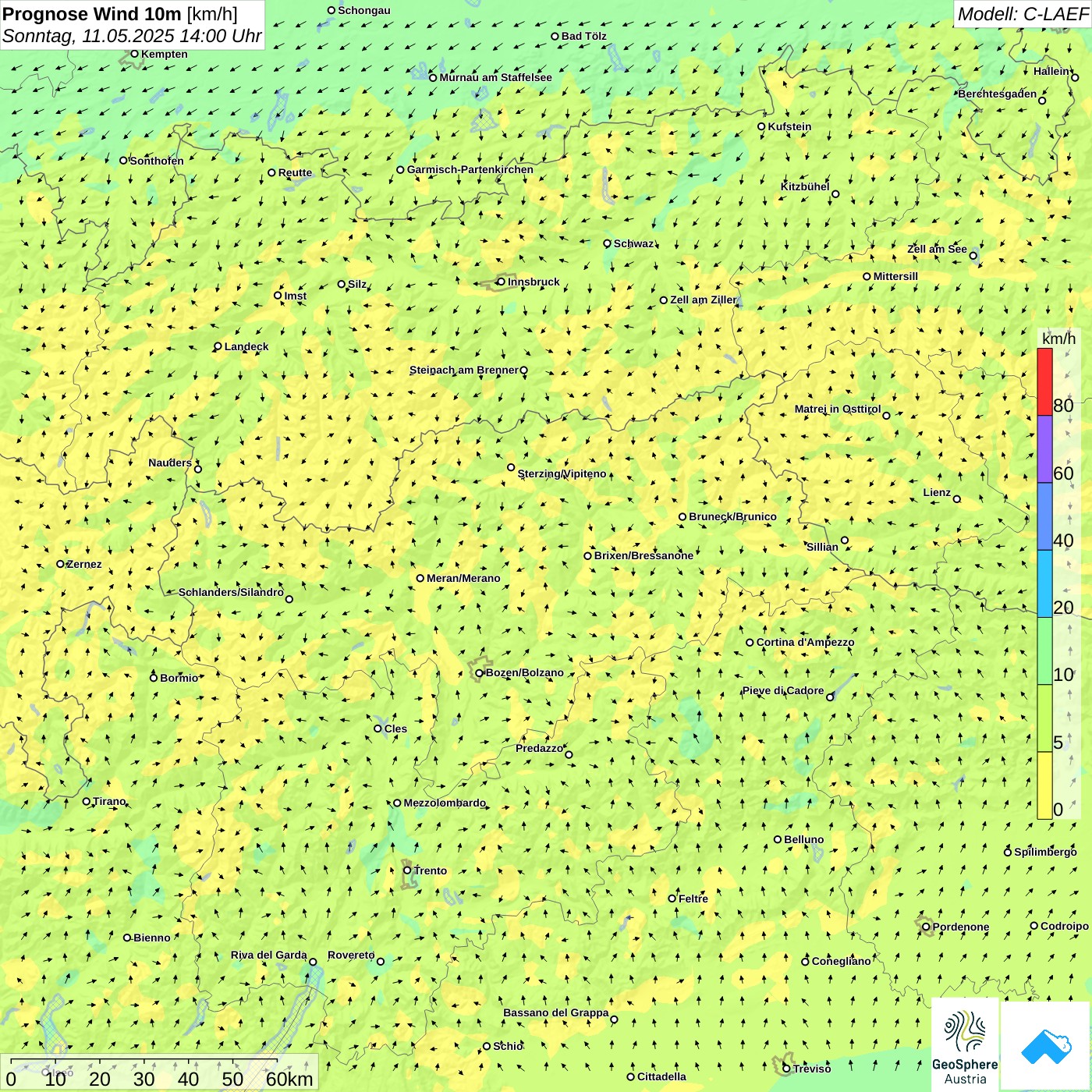Viewport: 1092px width, 1092px height.
Task: Click the Zell am Ziller label
Action: 703,300
